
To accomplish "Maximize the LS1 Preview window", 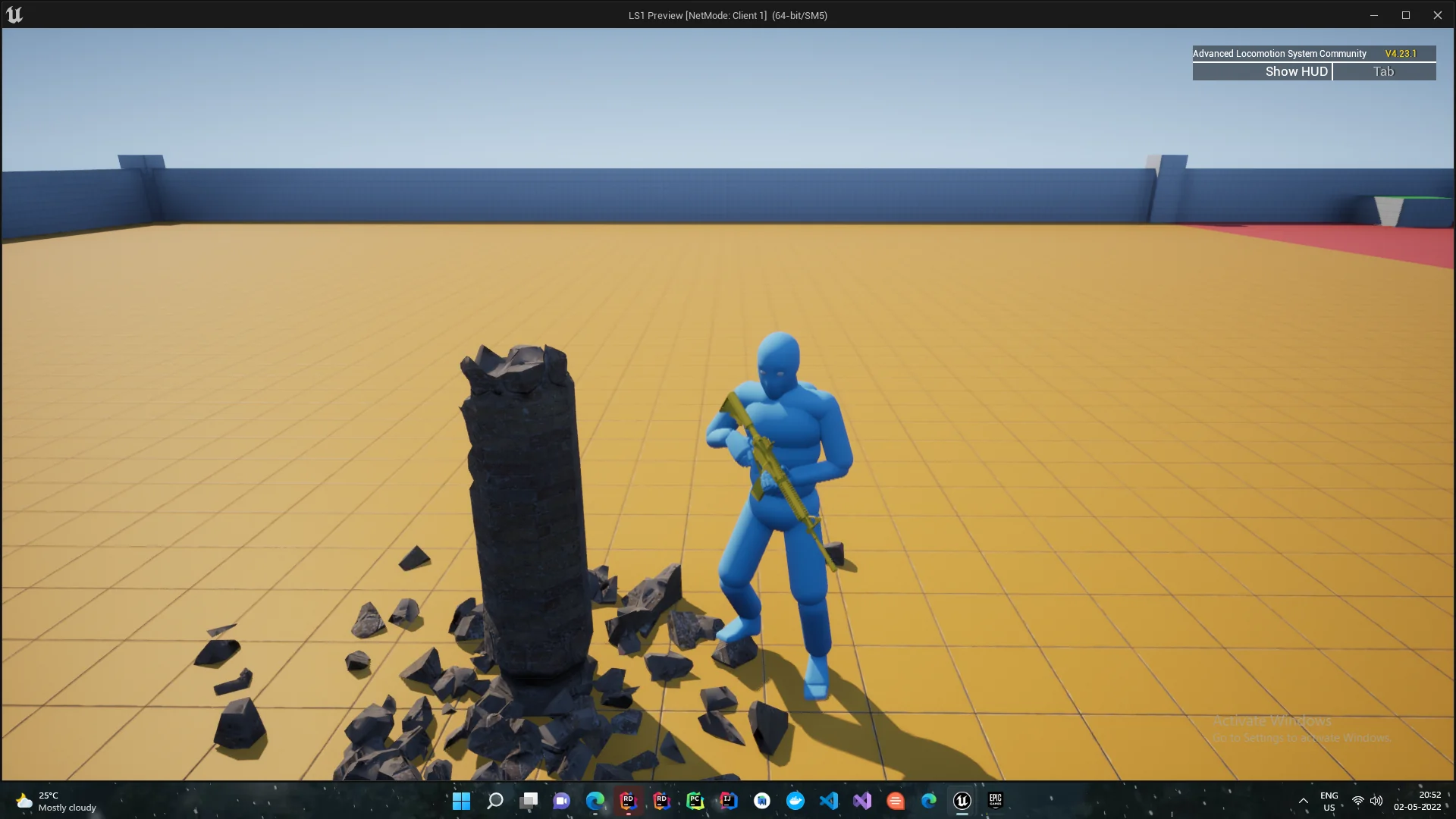I will (1406, 15).
